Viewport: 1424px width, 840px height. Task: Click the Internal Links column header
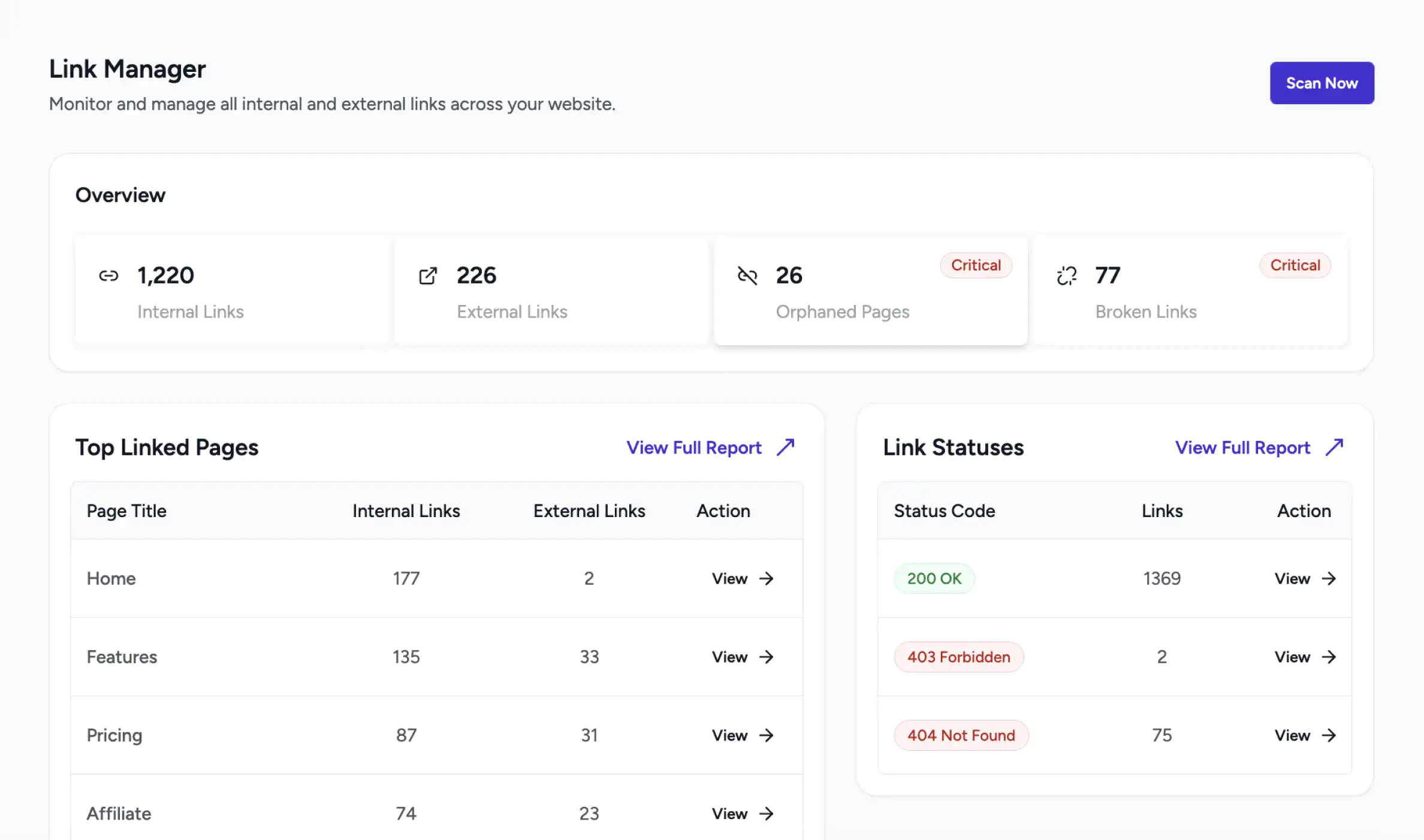coord(406,511)
